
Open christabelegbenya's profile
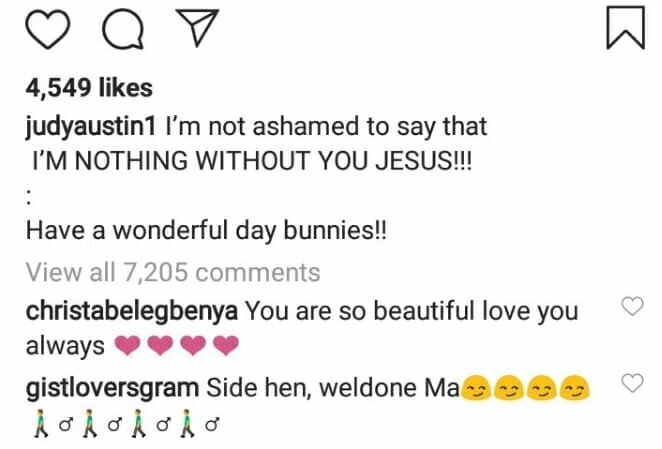tap(132, 311)
